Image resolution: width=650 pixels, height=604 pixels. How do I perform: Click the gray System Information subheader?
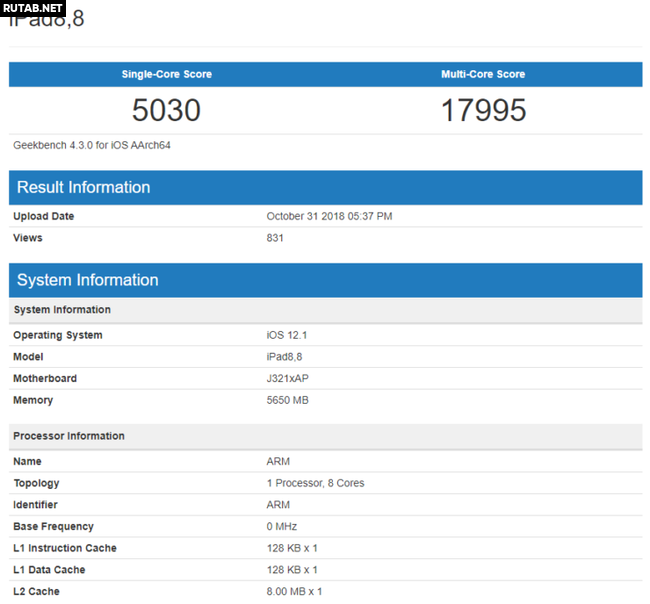tap(325, 310)
